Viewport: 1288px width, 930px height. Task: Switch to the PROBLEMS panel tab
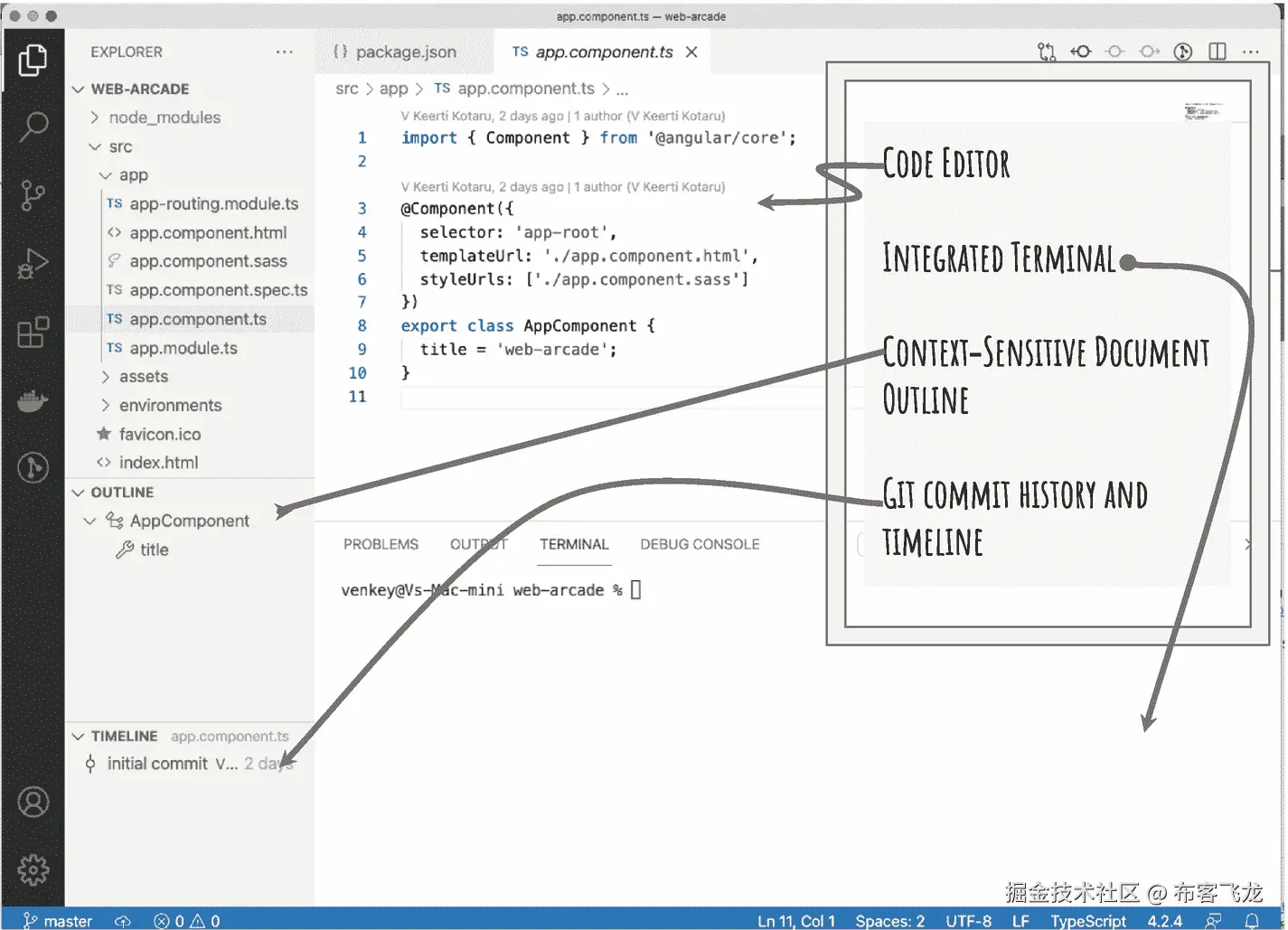coord(381,544)
